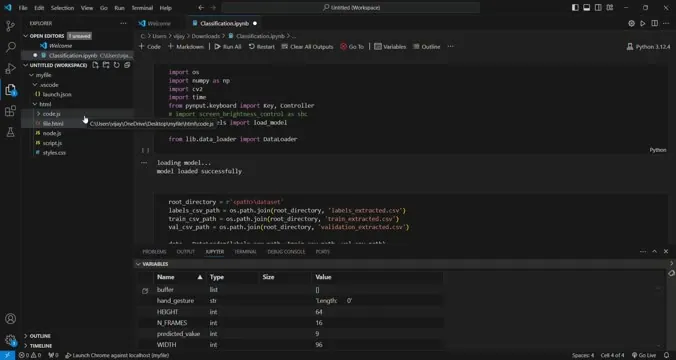Click the Customize Layout icon
The image size is (676, 360).
[x=610, y=8]
